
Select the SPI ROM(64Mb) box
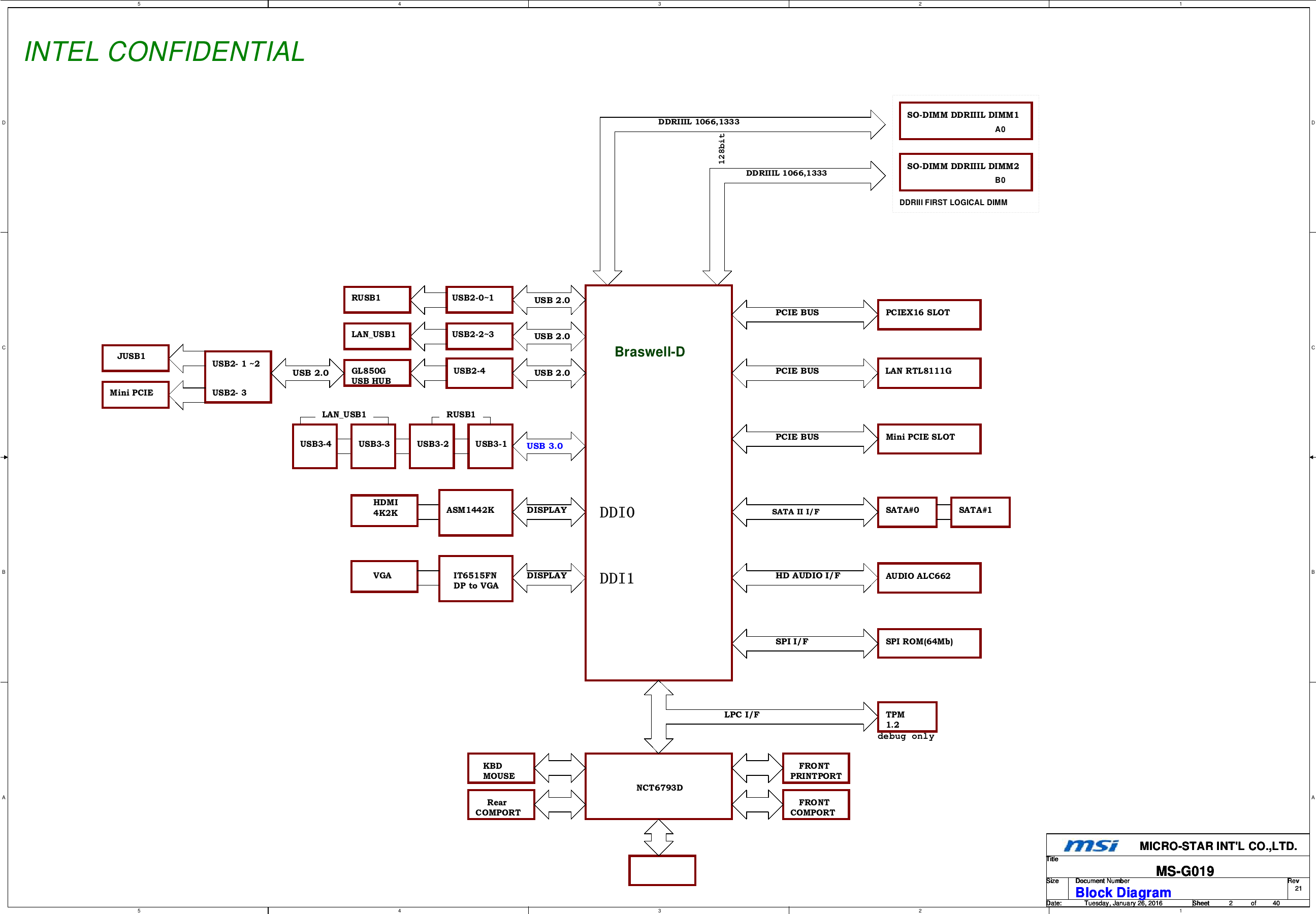[928, 643]
